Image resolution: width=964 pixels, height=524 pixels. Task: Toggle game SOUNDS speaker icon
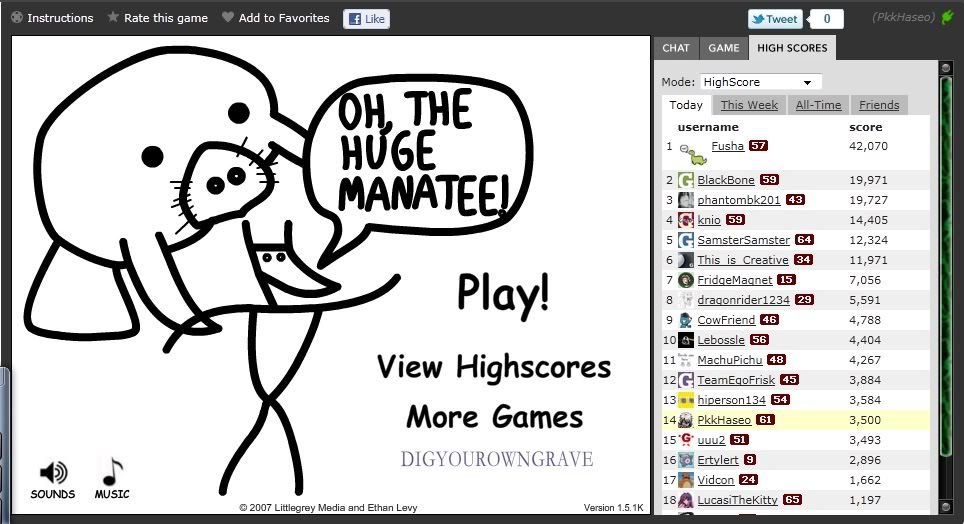(53, 472)
